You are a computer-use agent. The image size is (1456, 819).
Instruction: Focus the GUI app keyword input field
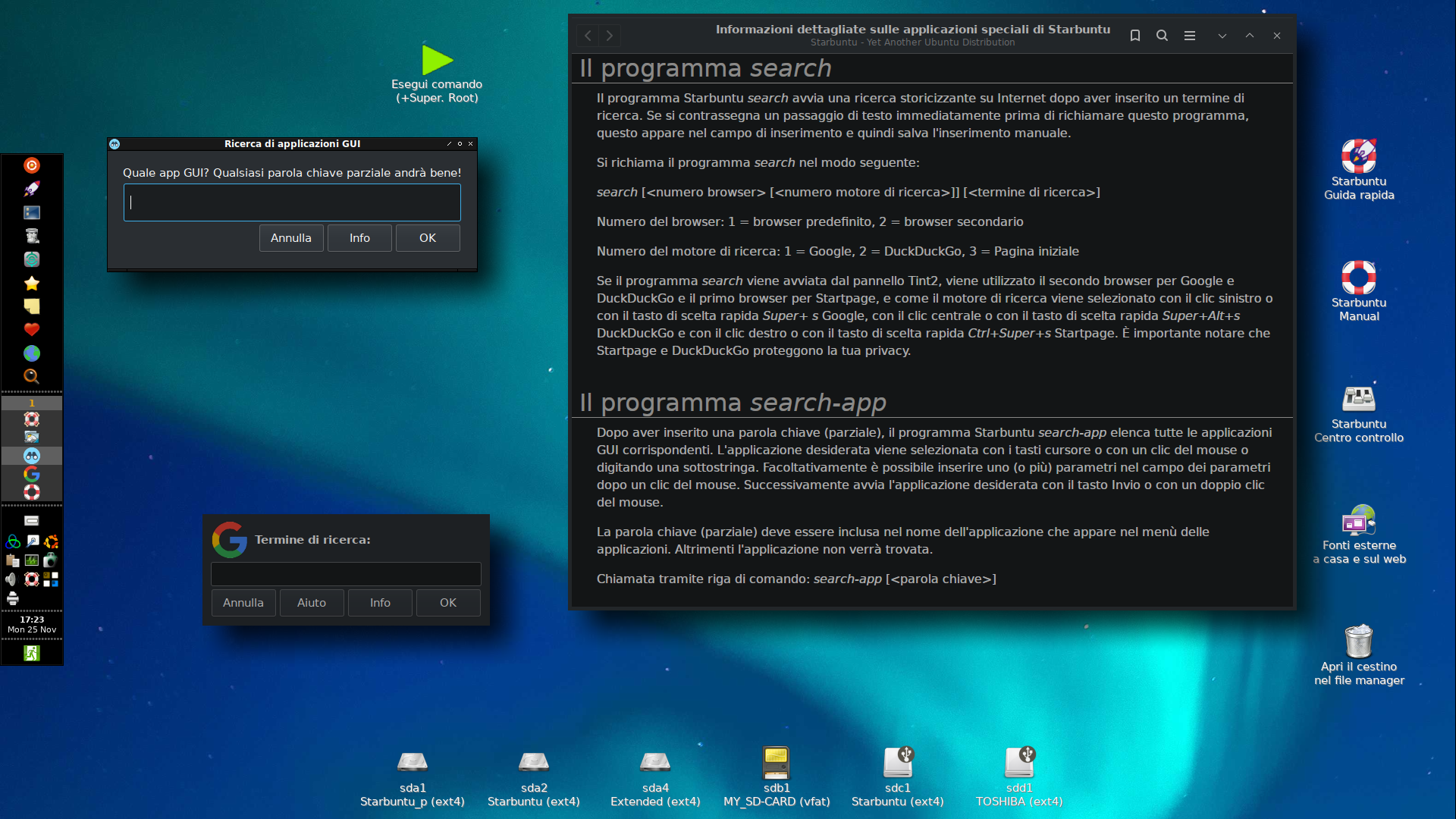pos(292,202)
